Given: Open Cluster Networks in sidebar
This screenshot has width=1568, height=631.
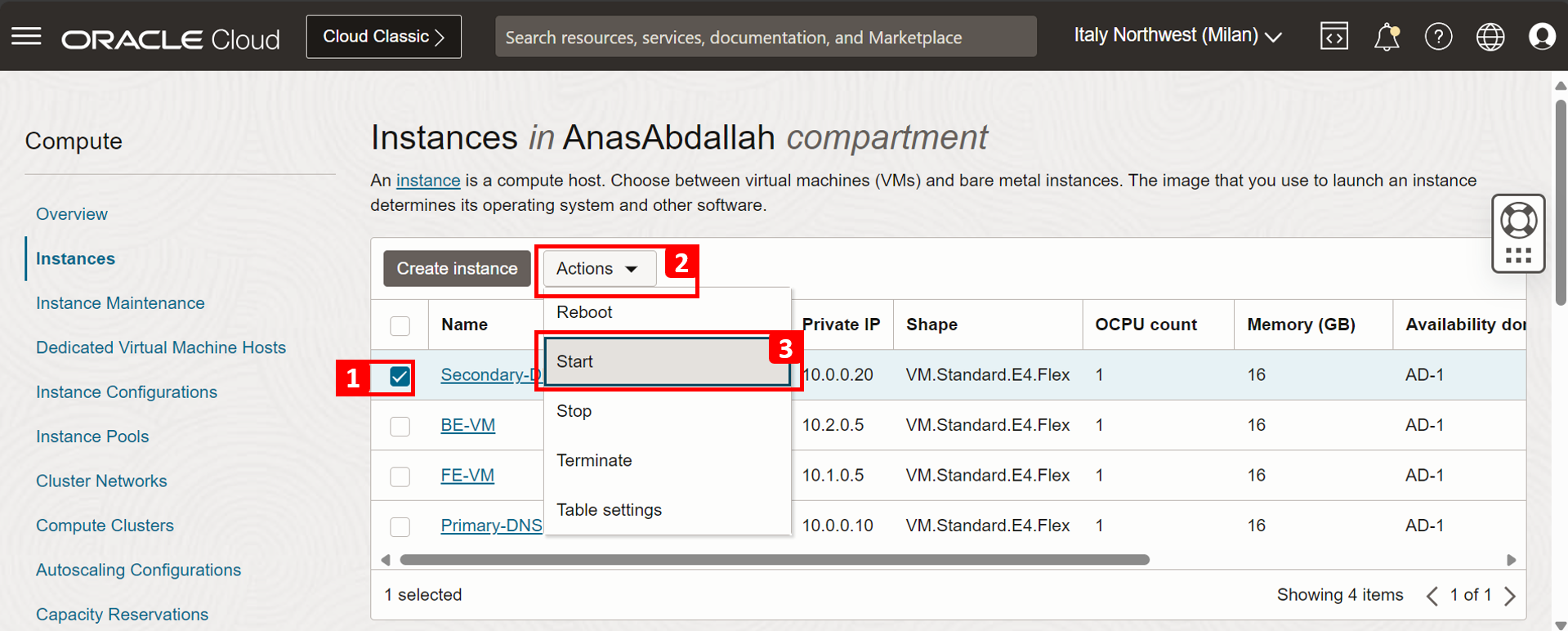Looking at the screenshot, I should [101, 481].
